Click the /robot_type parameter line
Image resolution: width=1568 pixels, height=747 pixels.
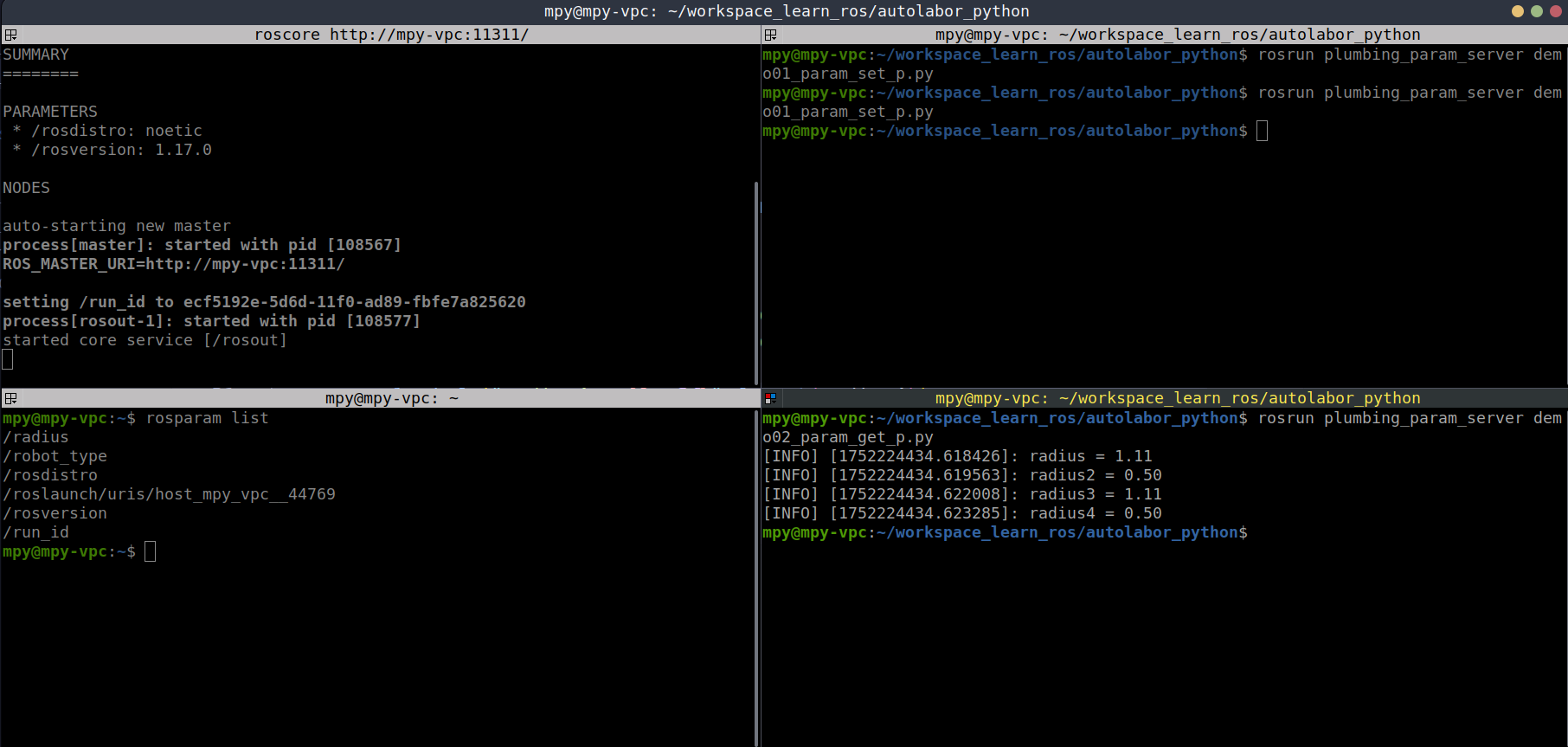[x=55, y=456]
